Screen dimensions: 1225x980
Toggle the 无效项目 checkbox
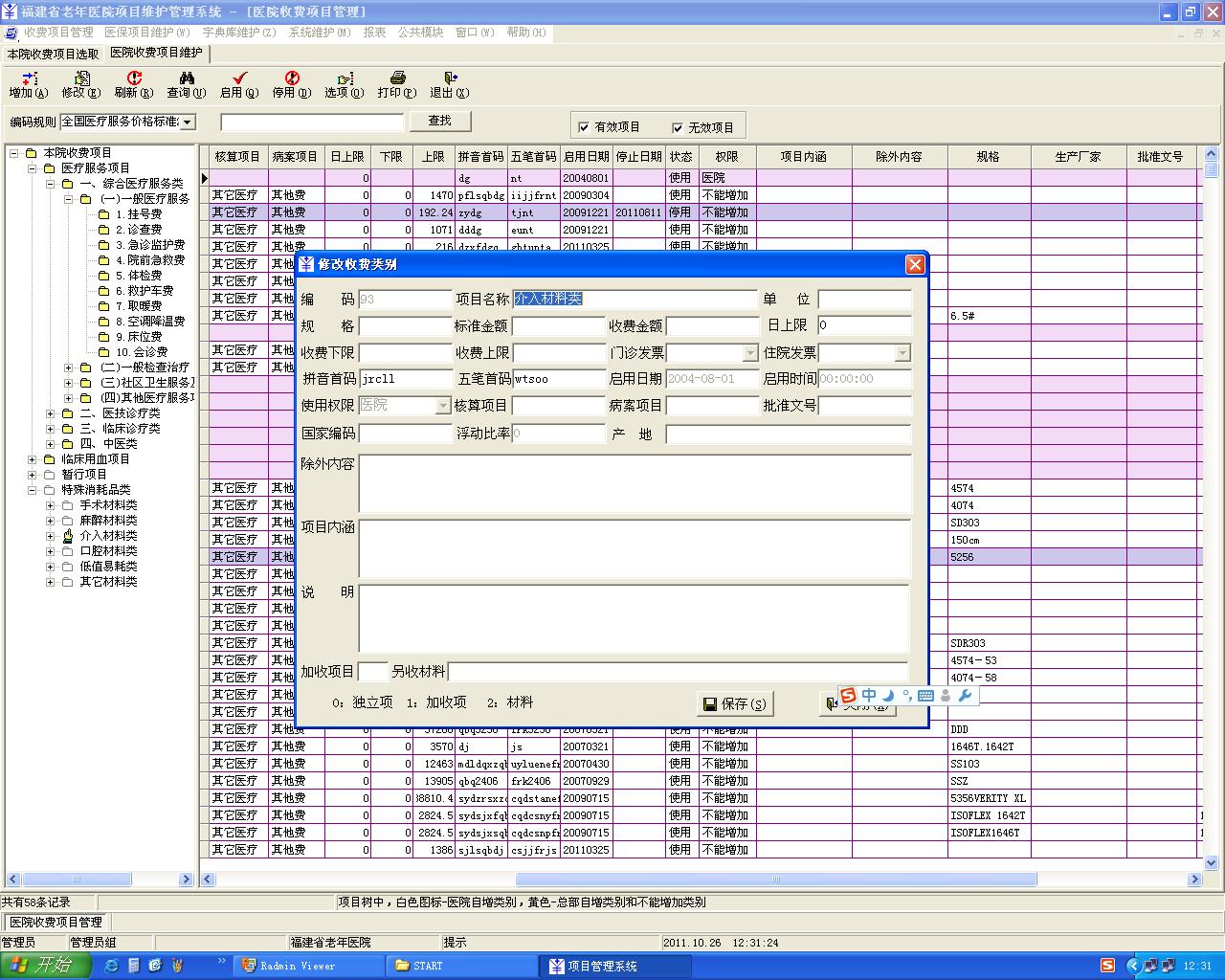coord(678,127)
